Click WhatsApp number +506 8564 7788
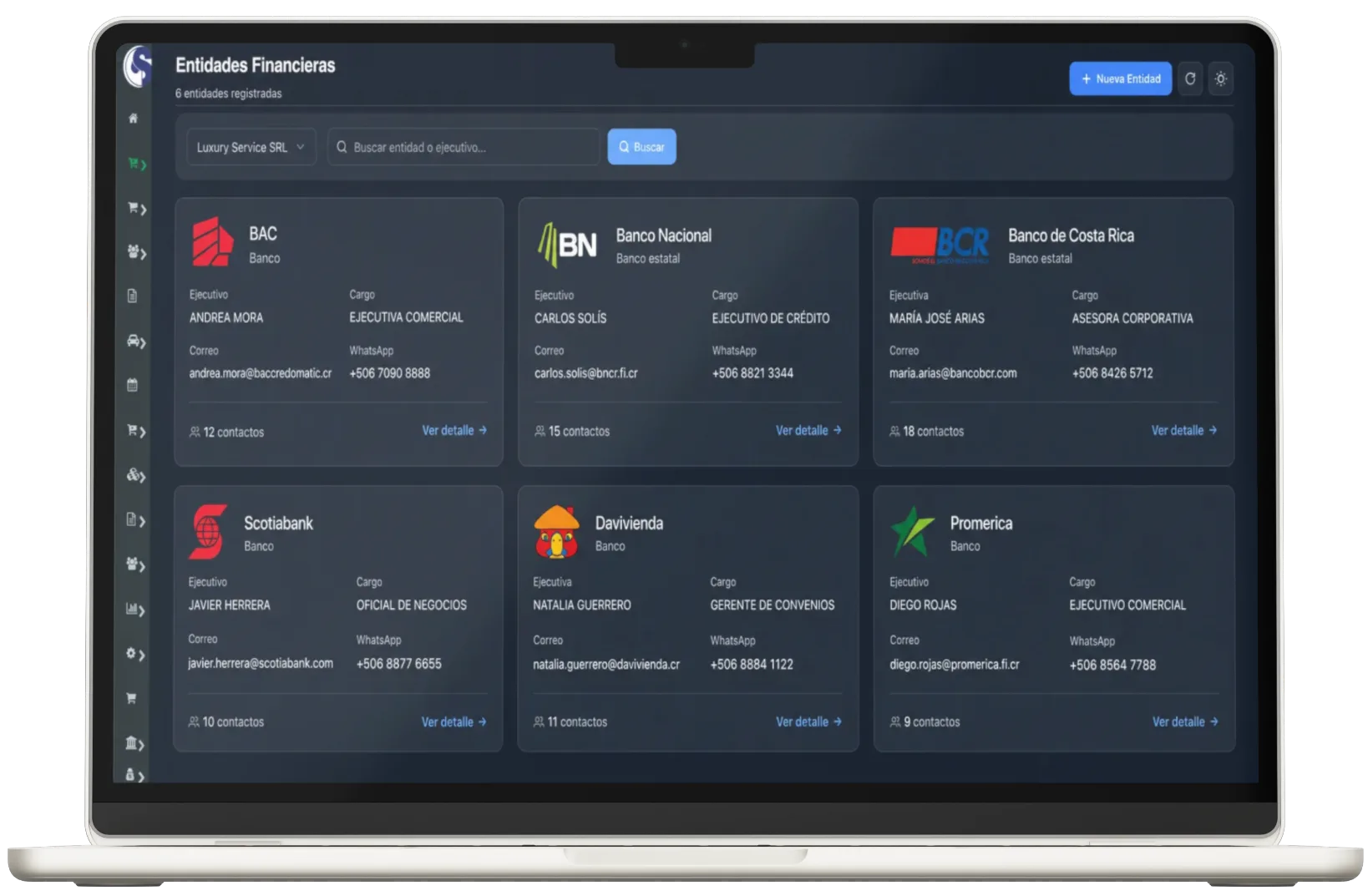This screenshot has width=1368, height=896. [1112, 666]
